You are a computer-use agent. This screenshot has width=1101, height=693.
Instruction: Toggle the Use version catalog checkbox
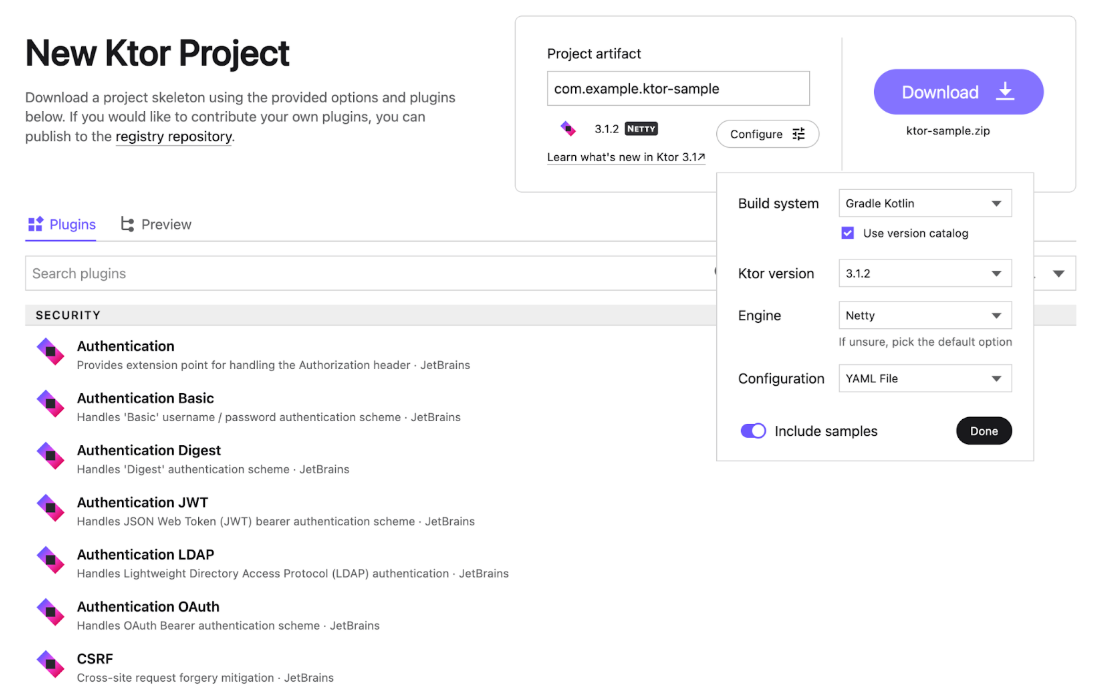848,233
